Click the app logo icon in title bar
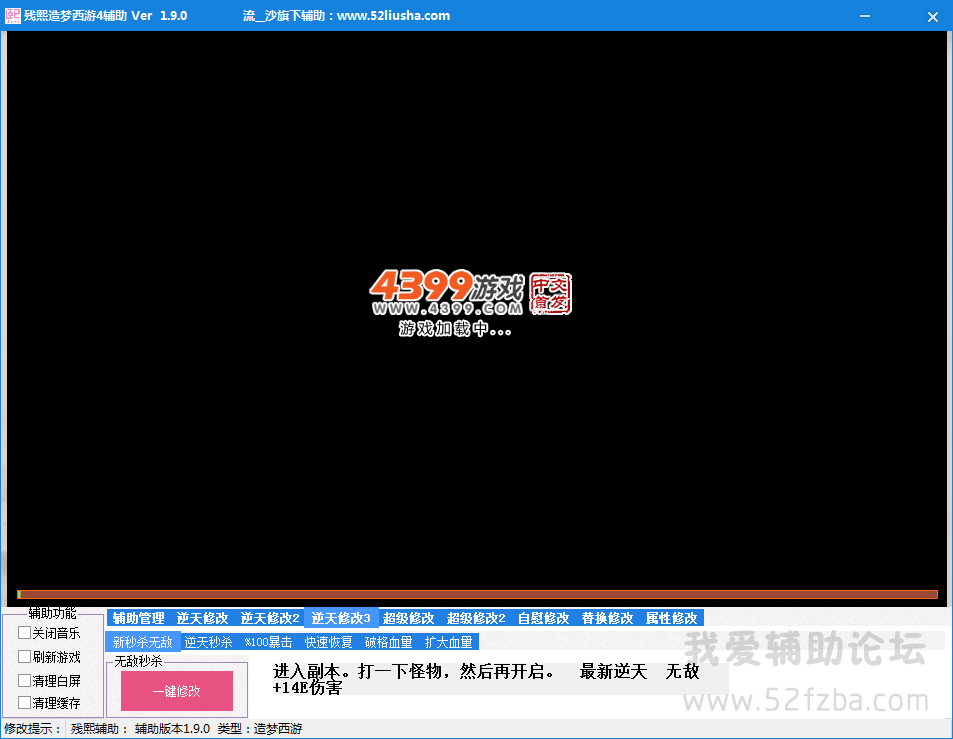Image resolution: width=953 pixels, height=739 pixels. pos(12,16)
